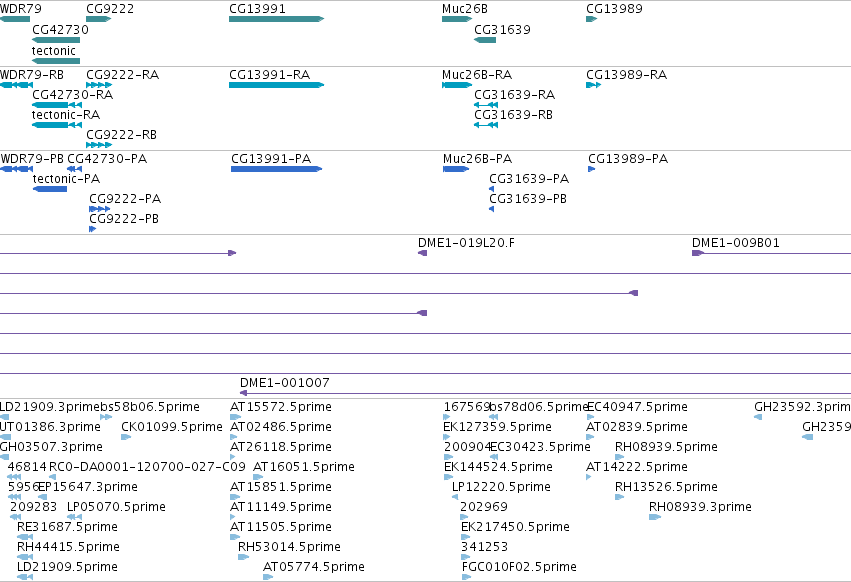851x582 pixels.
Task: Open transcript CG31639-RA label
Action: [514, 94]
